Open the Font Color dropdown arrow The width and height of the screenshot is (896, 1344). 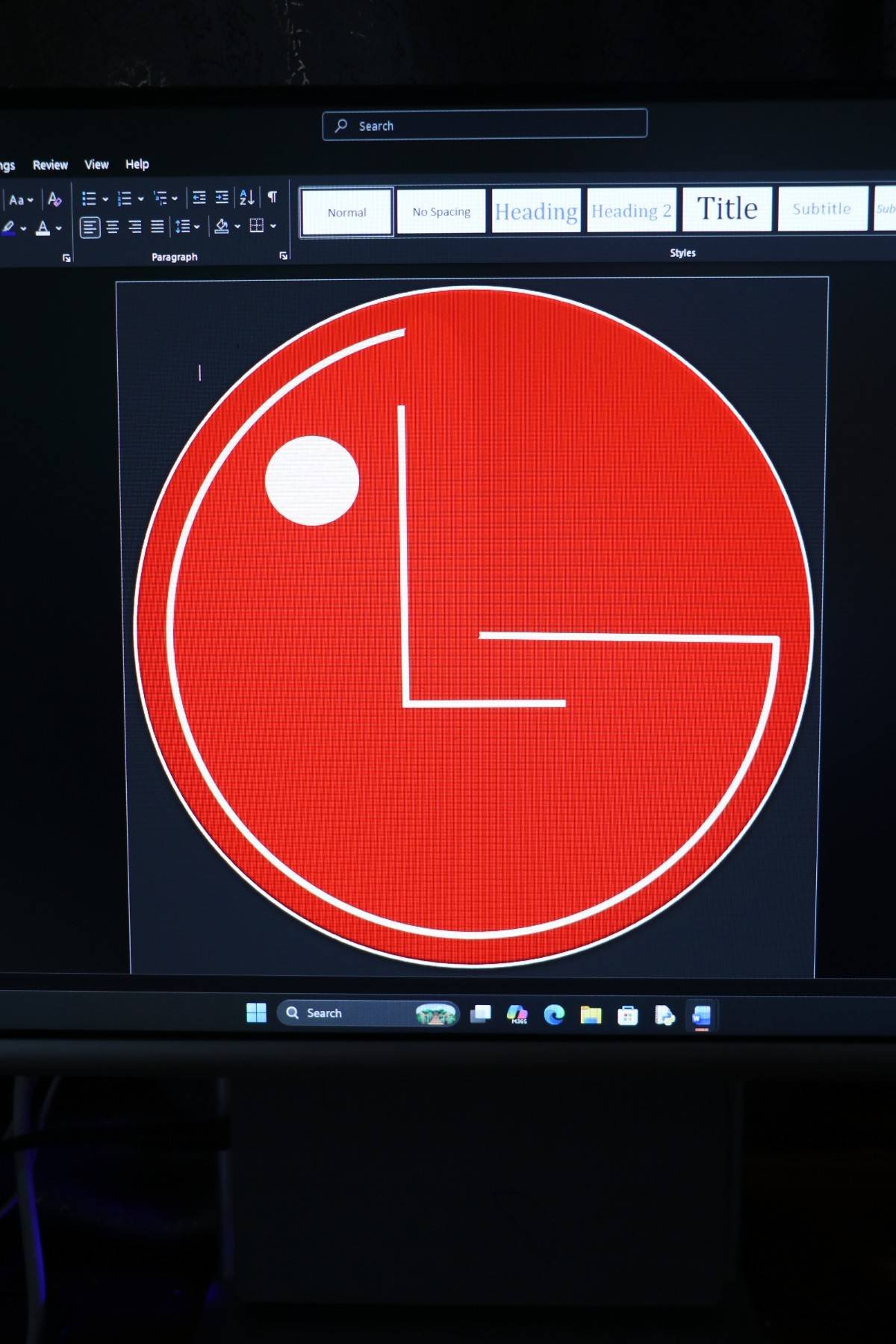click(59, 228)
